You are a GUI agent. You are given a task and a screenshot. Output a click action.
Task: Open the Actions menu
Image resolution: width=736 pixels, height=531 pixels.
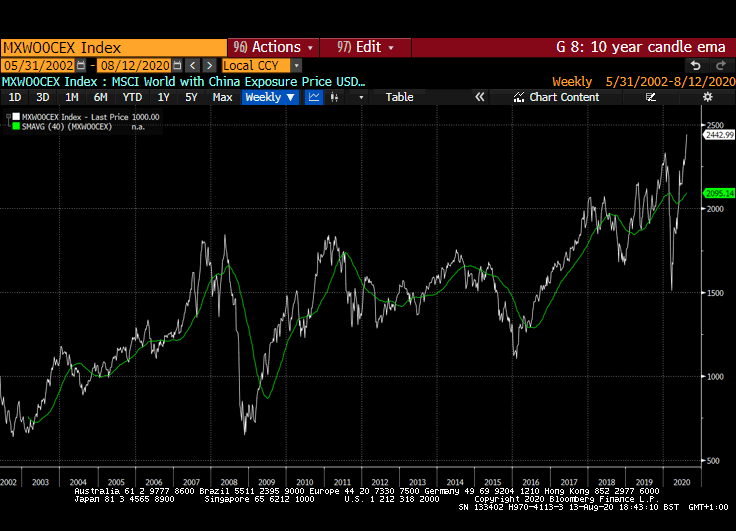point(274,47)
